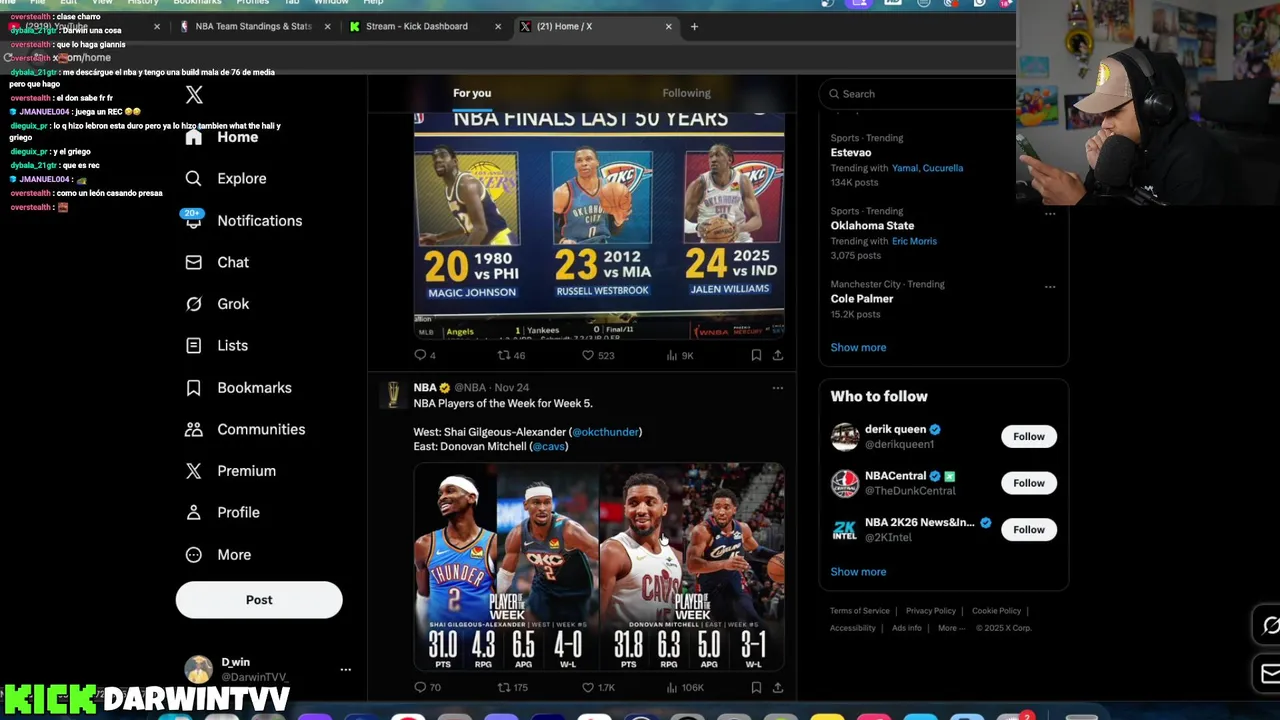Reply to Players of the Week post with 70 replies

click(x=427, y=687)
